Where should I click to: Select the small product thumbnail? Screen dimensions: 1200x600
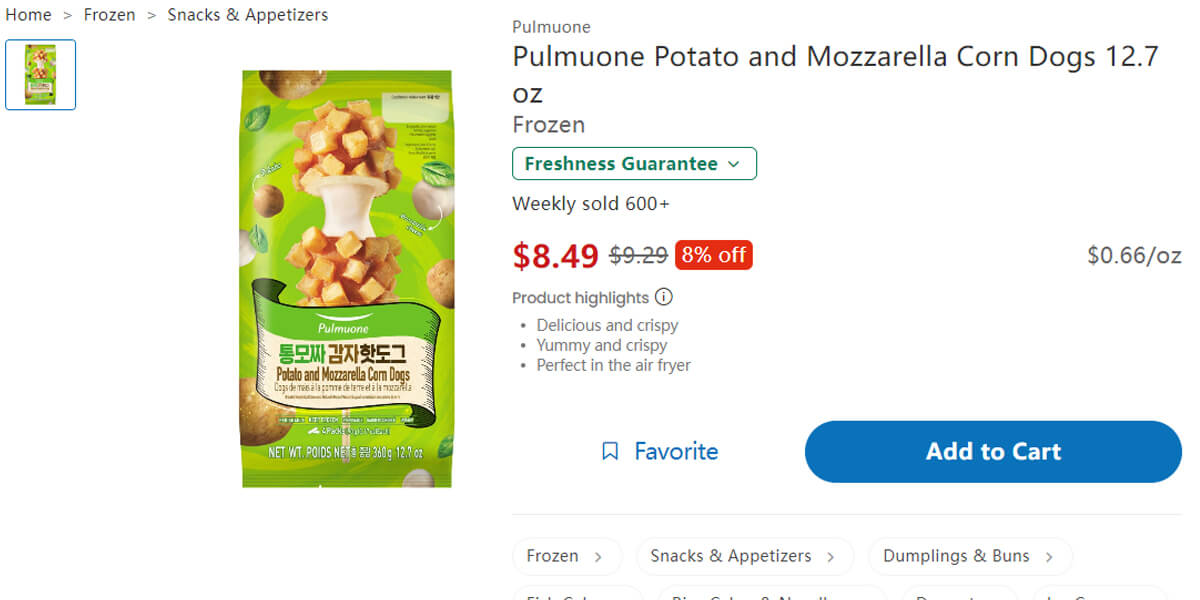point(40,74)
